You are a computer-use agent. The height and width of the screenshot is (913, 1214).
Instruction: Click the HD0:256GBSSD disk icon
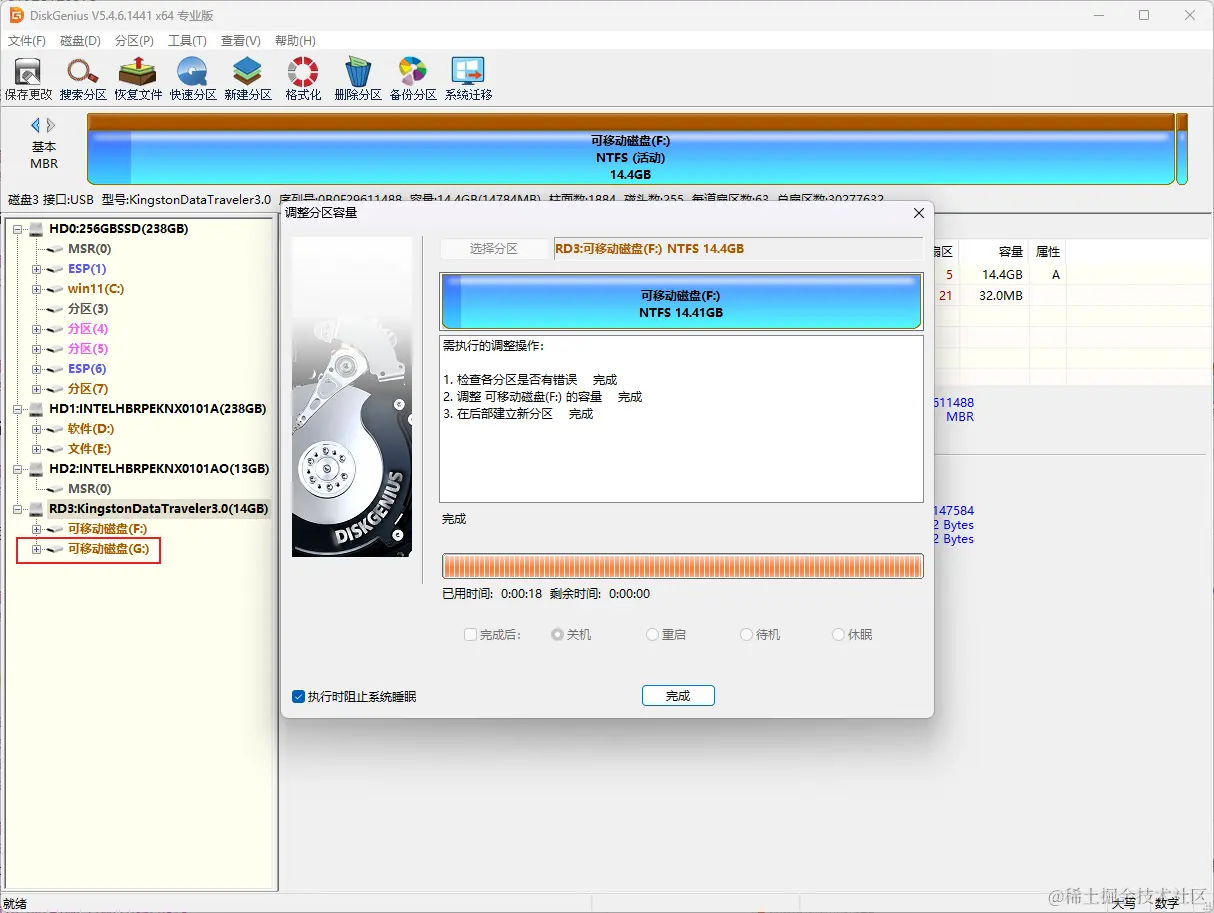tap(36, 229)
